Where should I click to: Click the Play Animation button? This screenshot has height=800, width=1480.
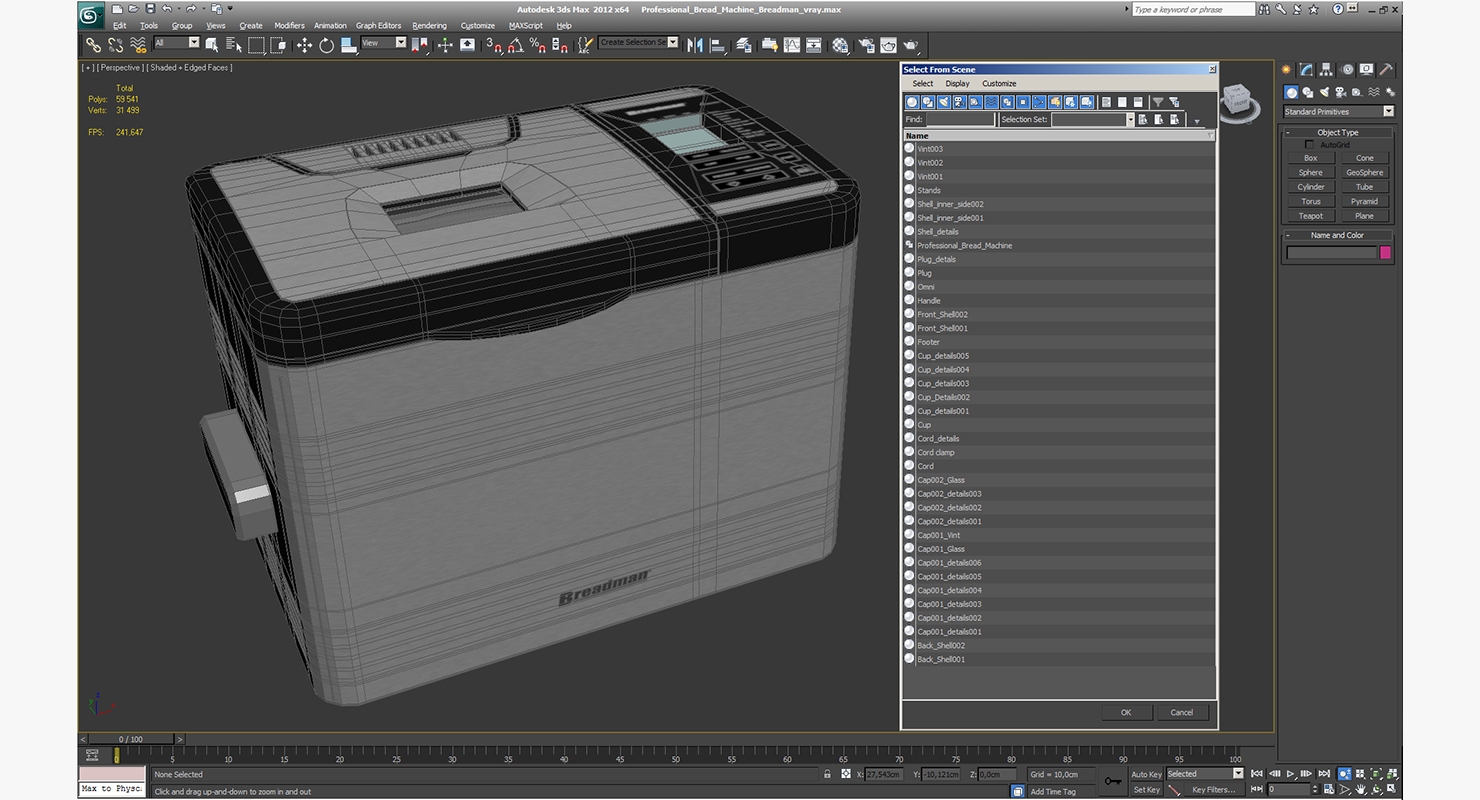(1291, 773)
